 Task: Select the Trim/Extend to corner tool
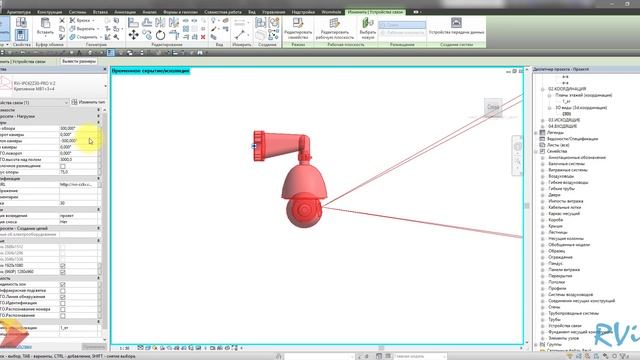(x=174, y=35)
